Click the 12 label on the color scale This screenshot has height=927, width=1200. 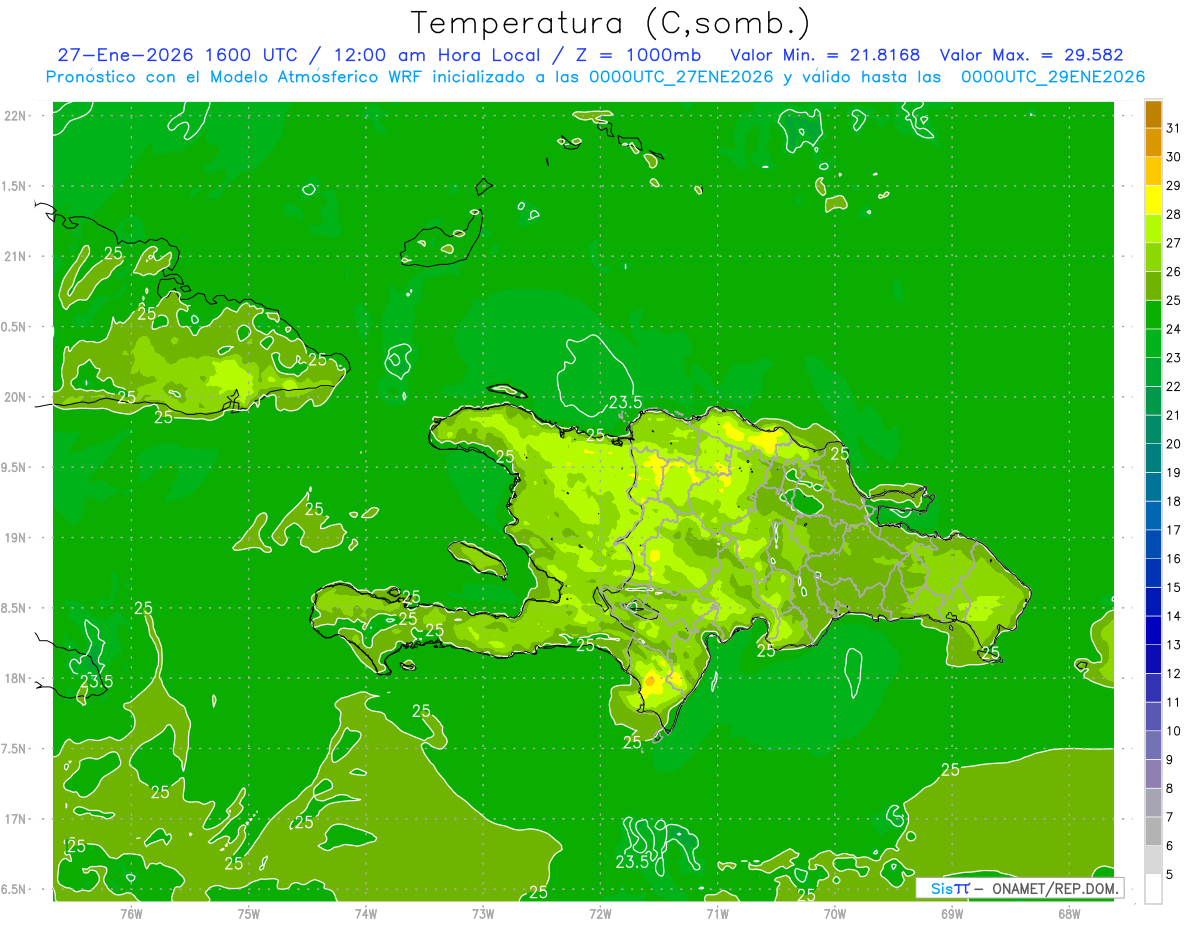[x=1173, y=673]
